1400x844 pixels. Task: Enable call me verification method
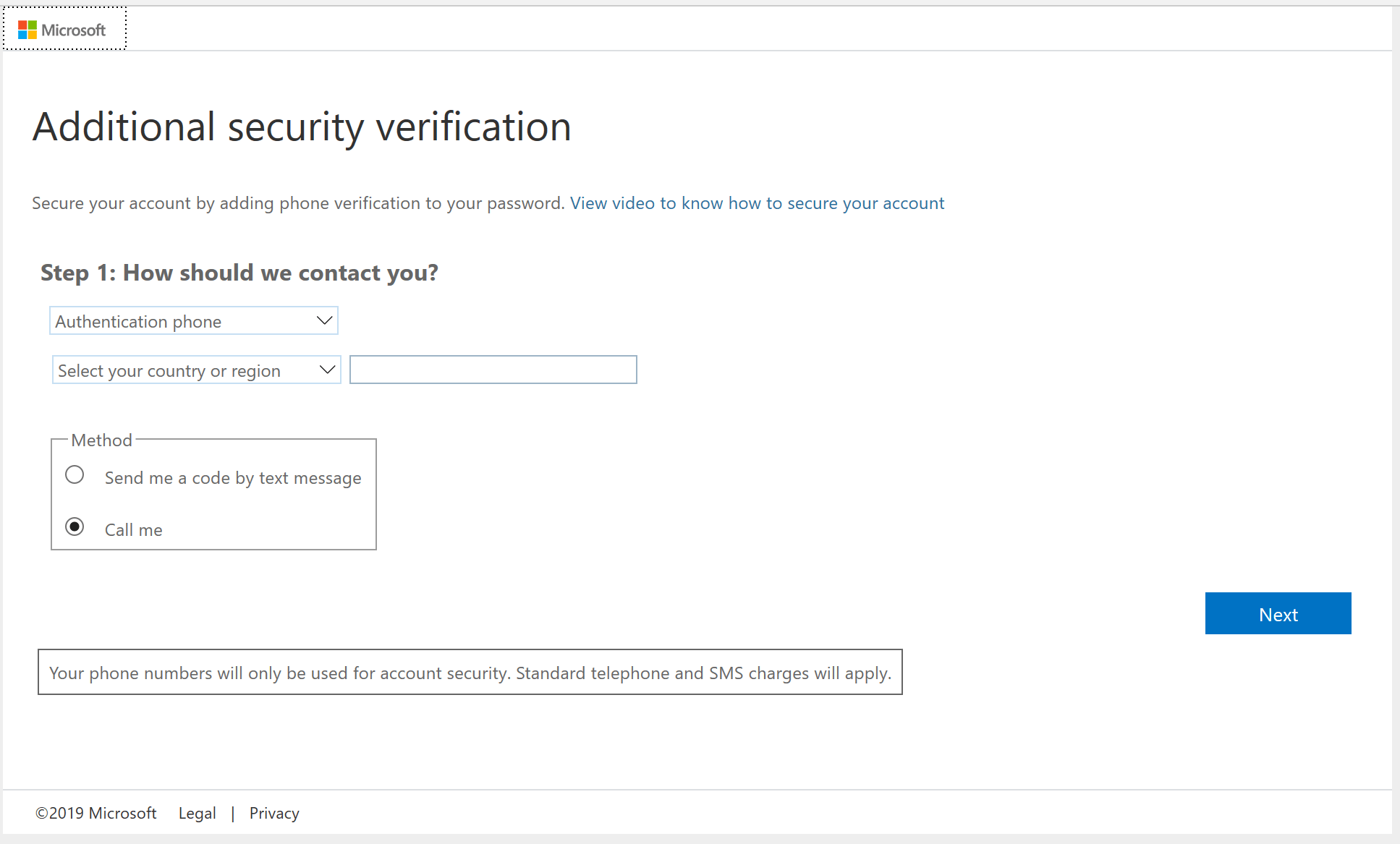coord(75,528)
